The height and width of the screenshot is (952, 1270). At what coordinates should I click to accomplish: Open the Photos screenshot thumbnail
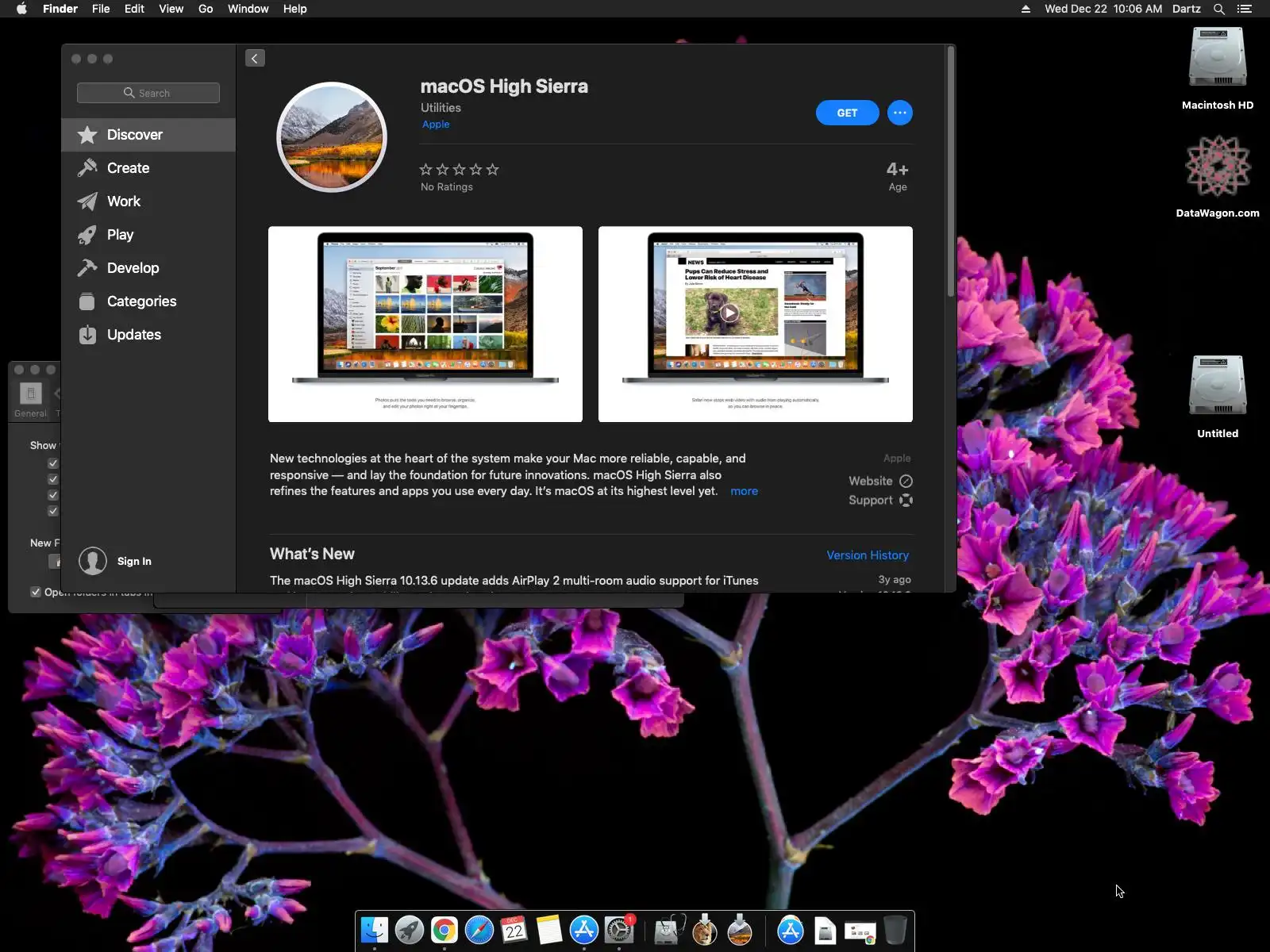[x=425, y=324]
